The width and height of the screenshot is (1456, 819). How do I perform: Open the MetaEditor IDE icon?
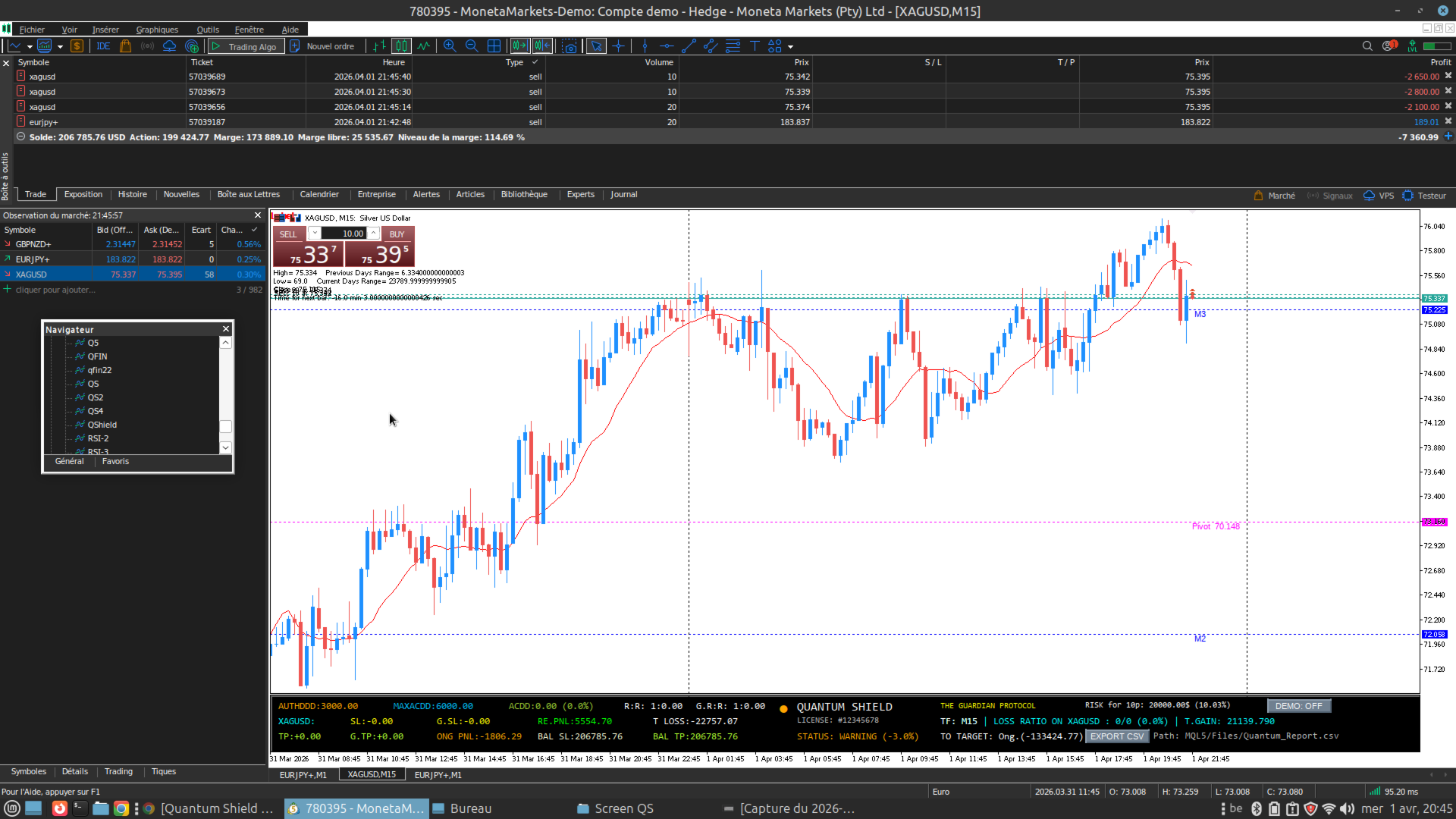click(103, 46)
